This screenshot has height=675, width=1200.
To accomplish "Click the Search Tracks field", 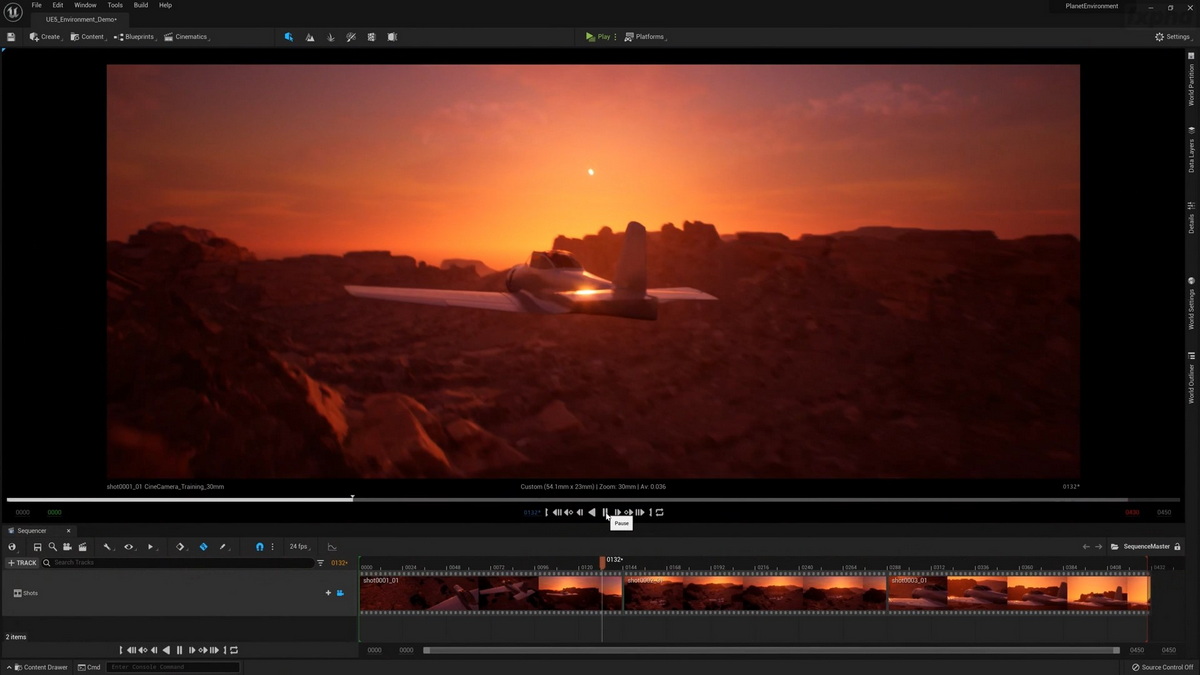I will 178,563.
